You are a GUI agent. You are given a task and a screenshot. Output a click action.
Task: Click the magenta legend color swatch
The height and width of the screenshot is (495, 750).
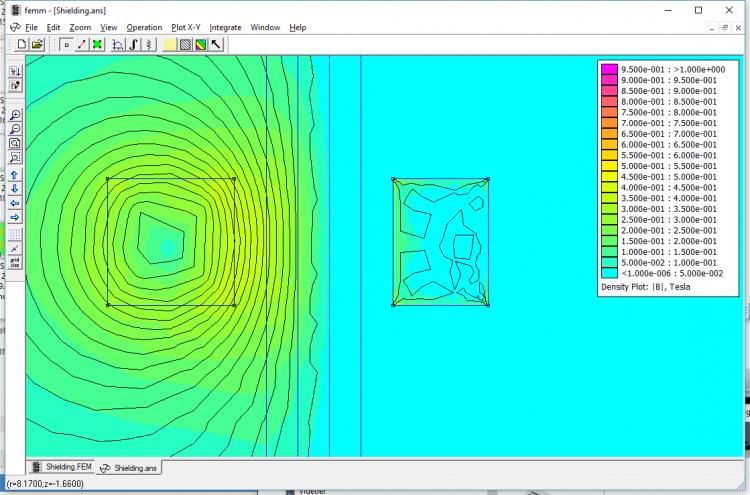pyautogui.click(x=608, y=68)
